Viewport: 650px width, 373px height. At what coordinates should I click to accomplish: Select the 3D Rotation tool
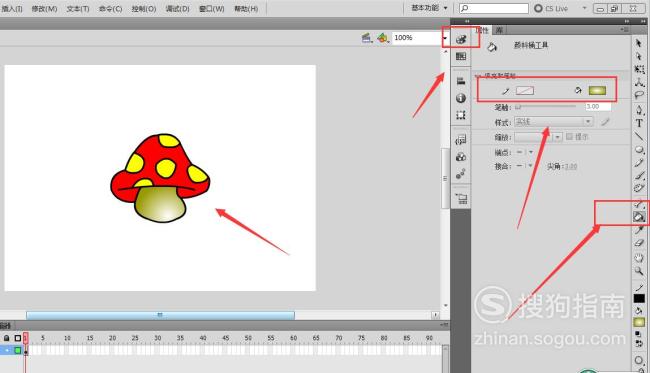coord(639,82)
